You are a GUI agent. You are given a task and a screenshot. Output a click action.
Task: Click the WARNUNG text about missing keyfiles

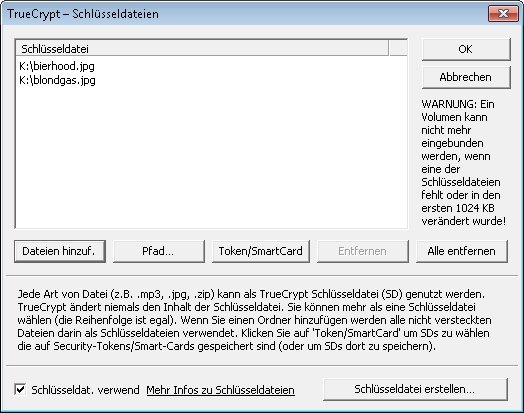pos(464,162)
